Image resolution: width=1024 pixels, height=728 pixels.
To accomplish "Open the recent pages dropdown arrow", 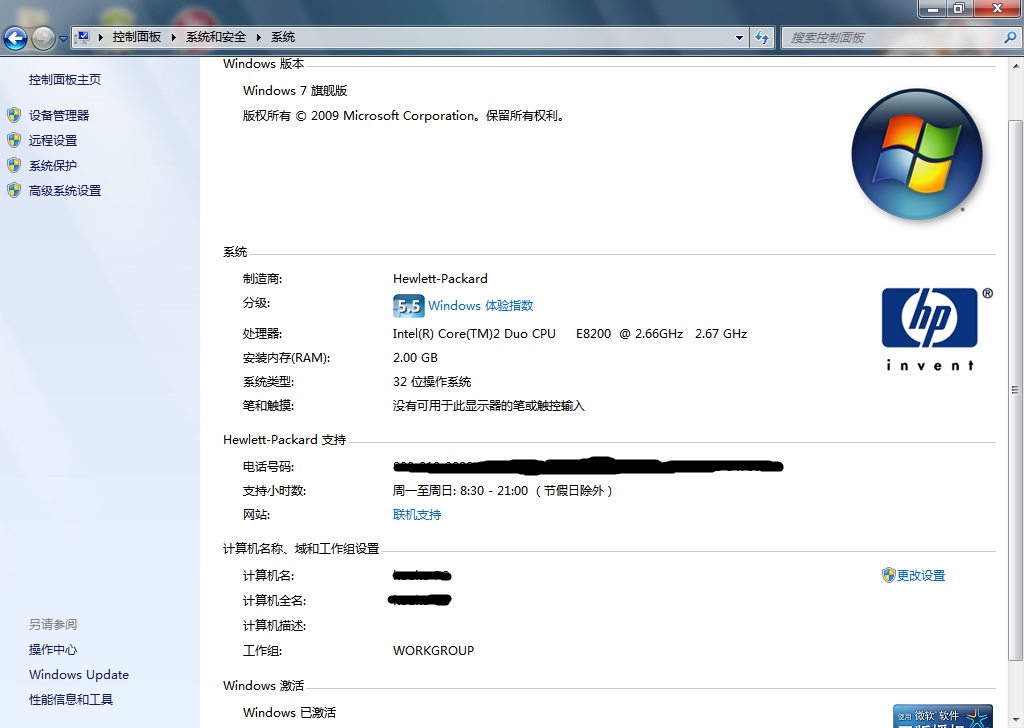I will (x=63, y=39).
